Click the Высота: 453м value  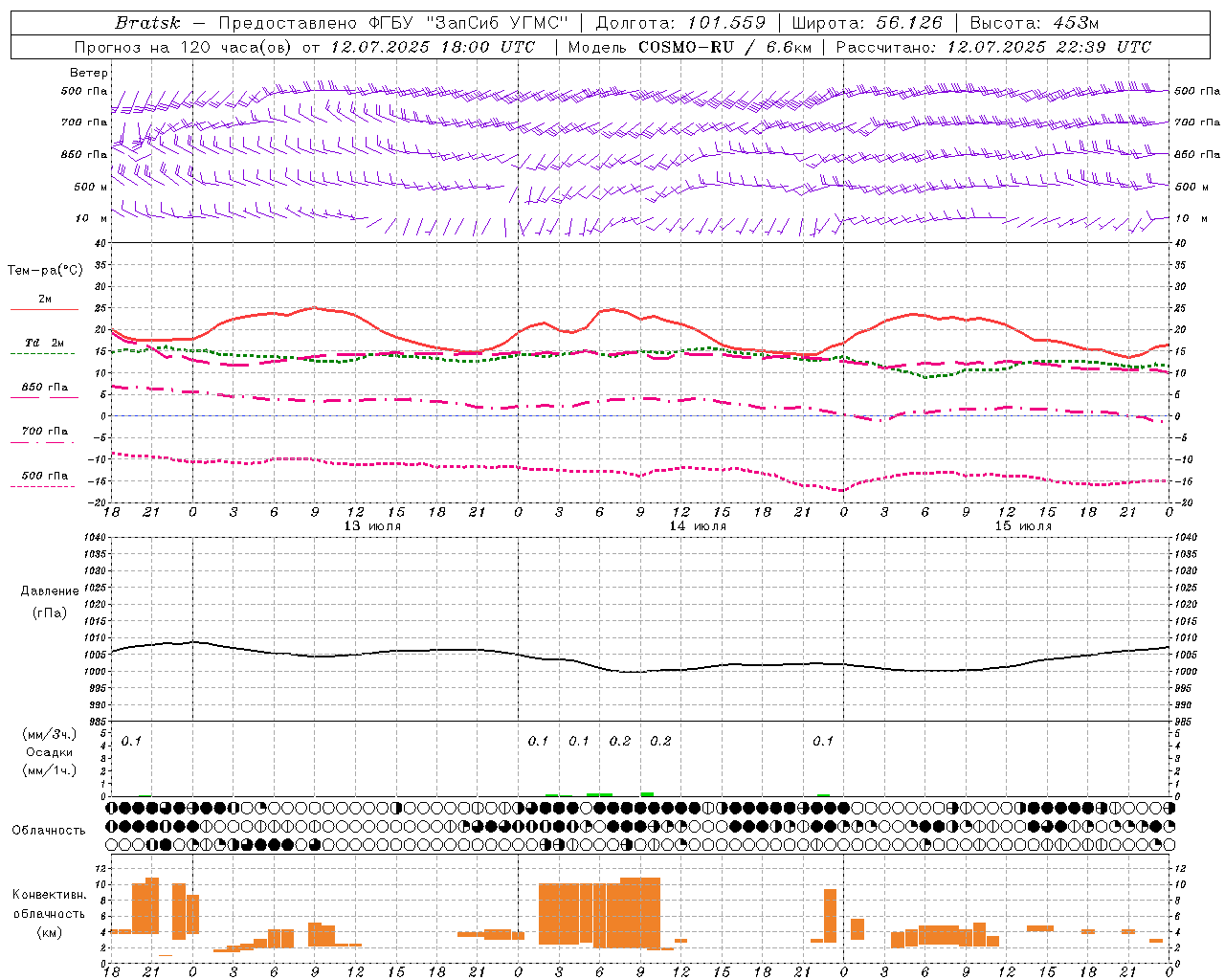pyautogui.click(x=1033, y=23)
